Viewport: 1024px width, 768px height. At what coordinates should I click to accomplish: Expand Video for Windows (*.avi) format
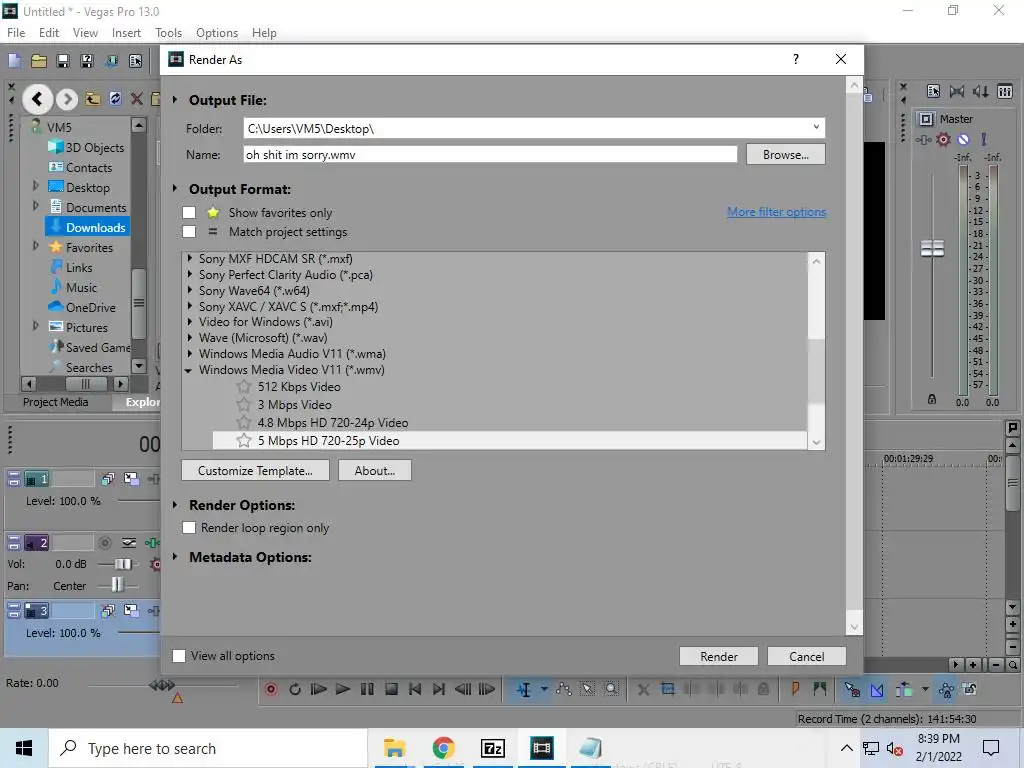click(x=189, y=321)
